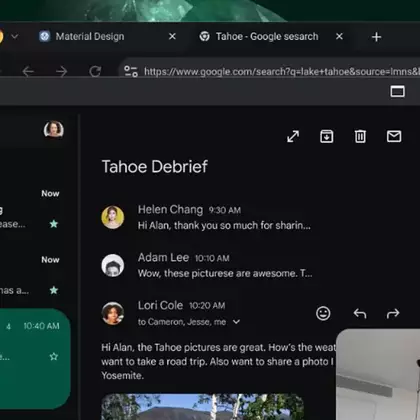Image resolution: width=420 pixels, height=420 pixels.
Task: Expand recipient details chevron for Lori Cole
Action: coord(236,322)
